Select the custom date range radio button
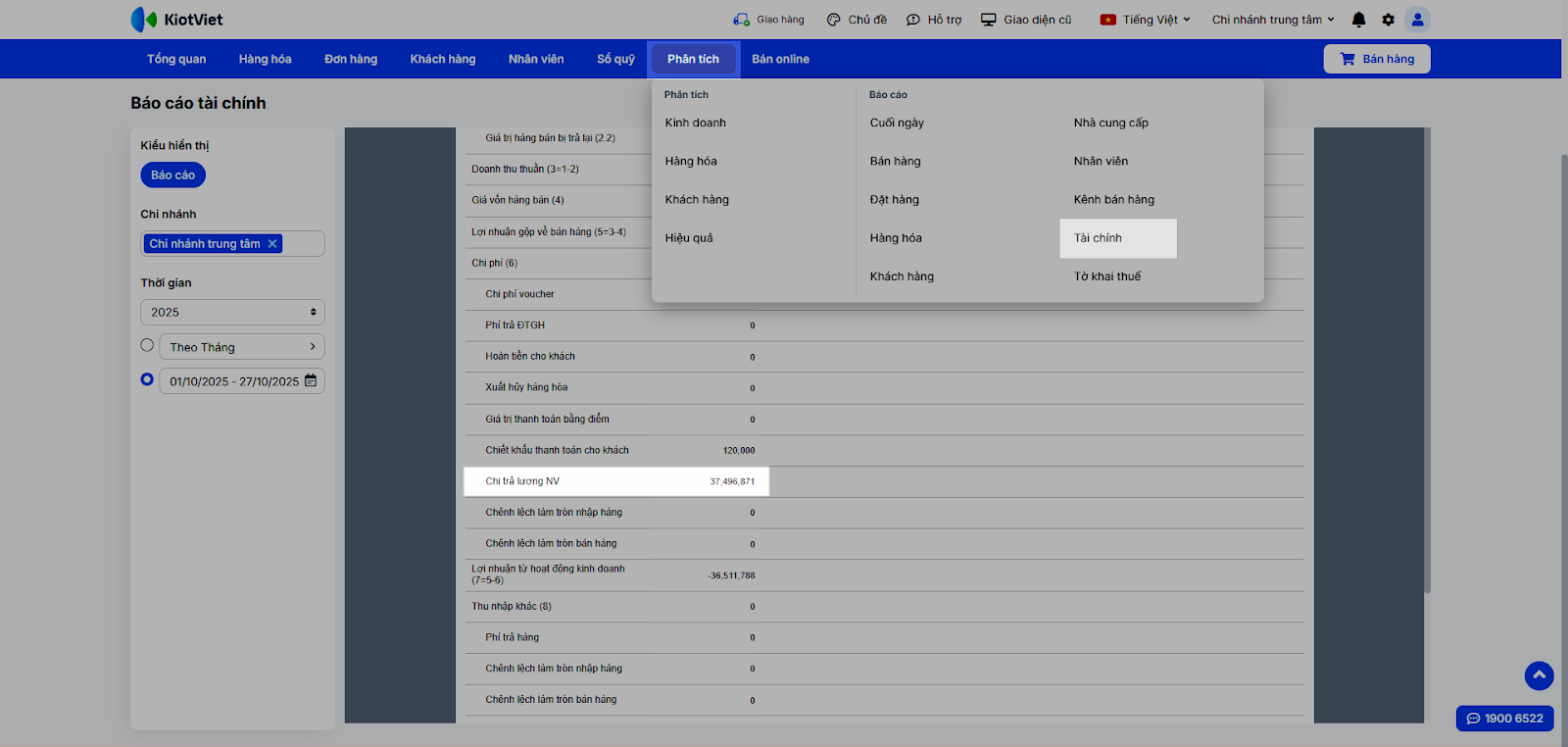The width and height of the screenshot is (1568, 747). [x=147, y=379]
